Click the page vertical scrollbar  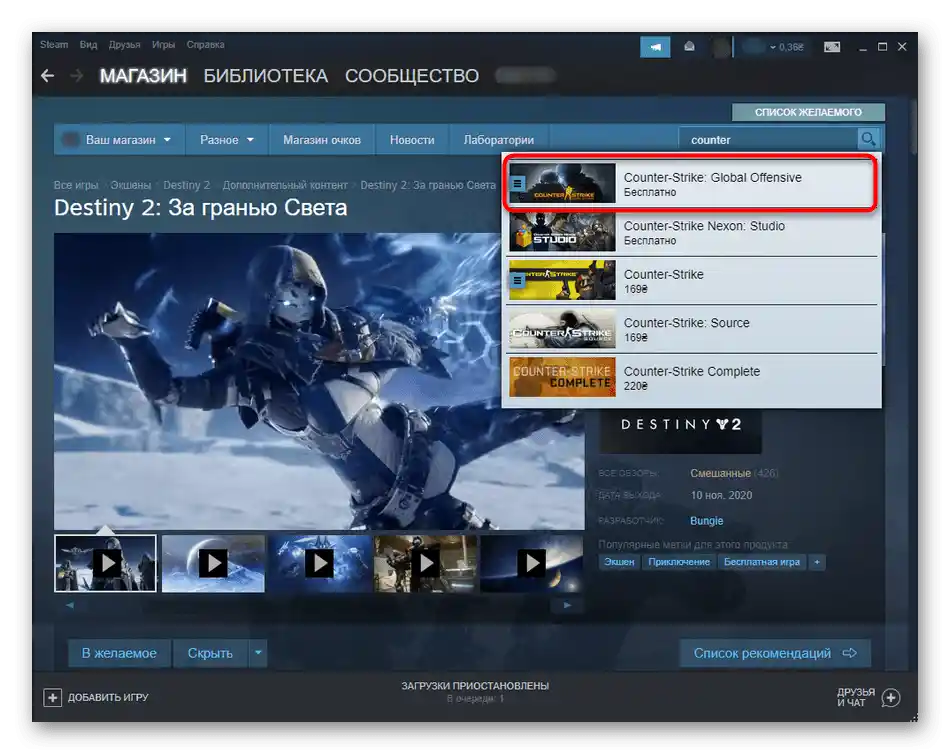coord(914,127)
